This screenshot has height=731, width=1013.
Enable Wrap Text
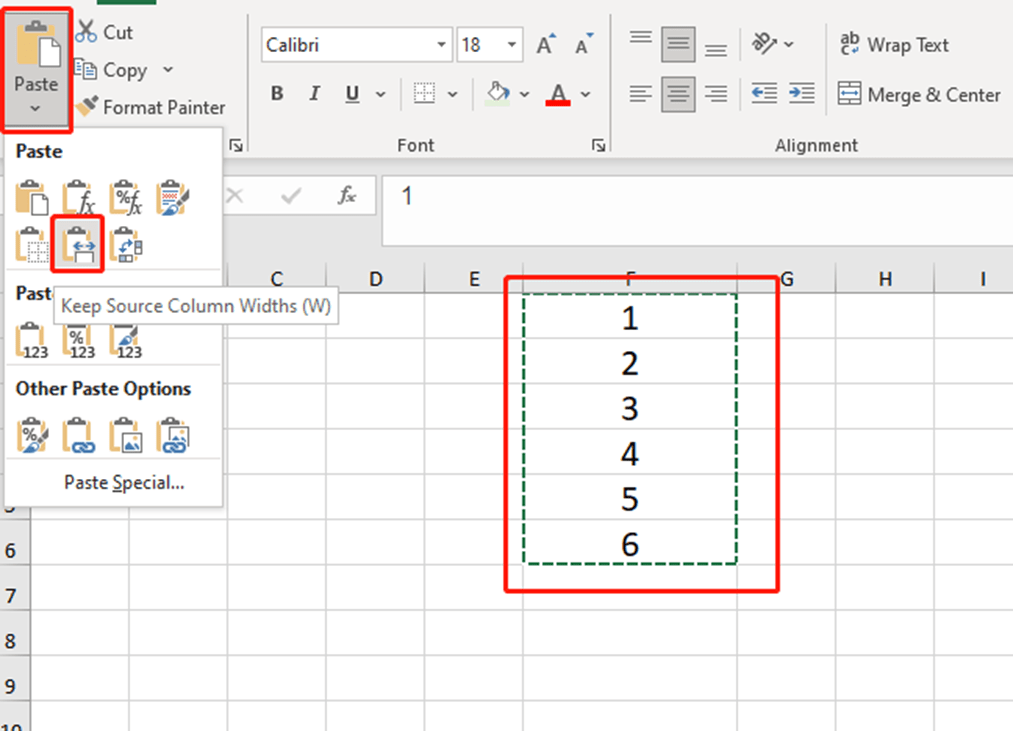click(893, 44)
